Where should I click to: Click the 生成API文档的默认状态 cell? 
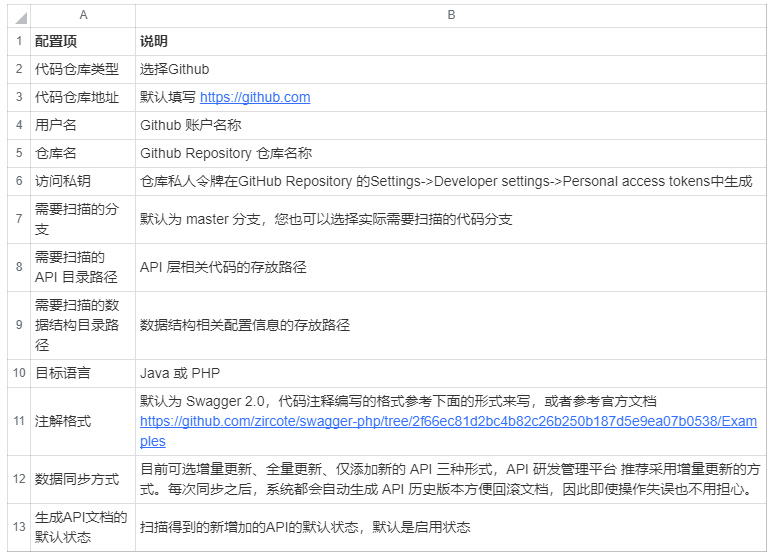click(x=83, y=527)
